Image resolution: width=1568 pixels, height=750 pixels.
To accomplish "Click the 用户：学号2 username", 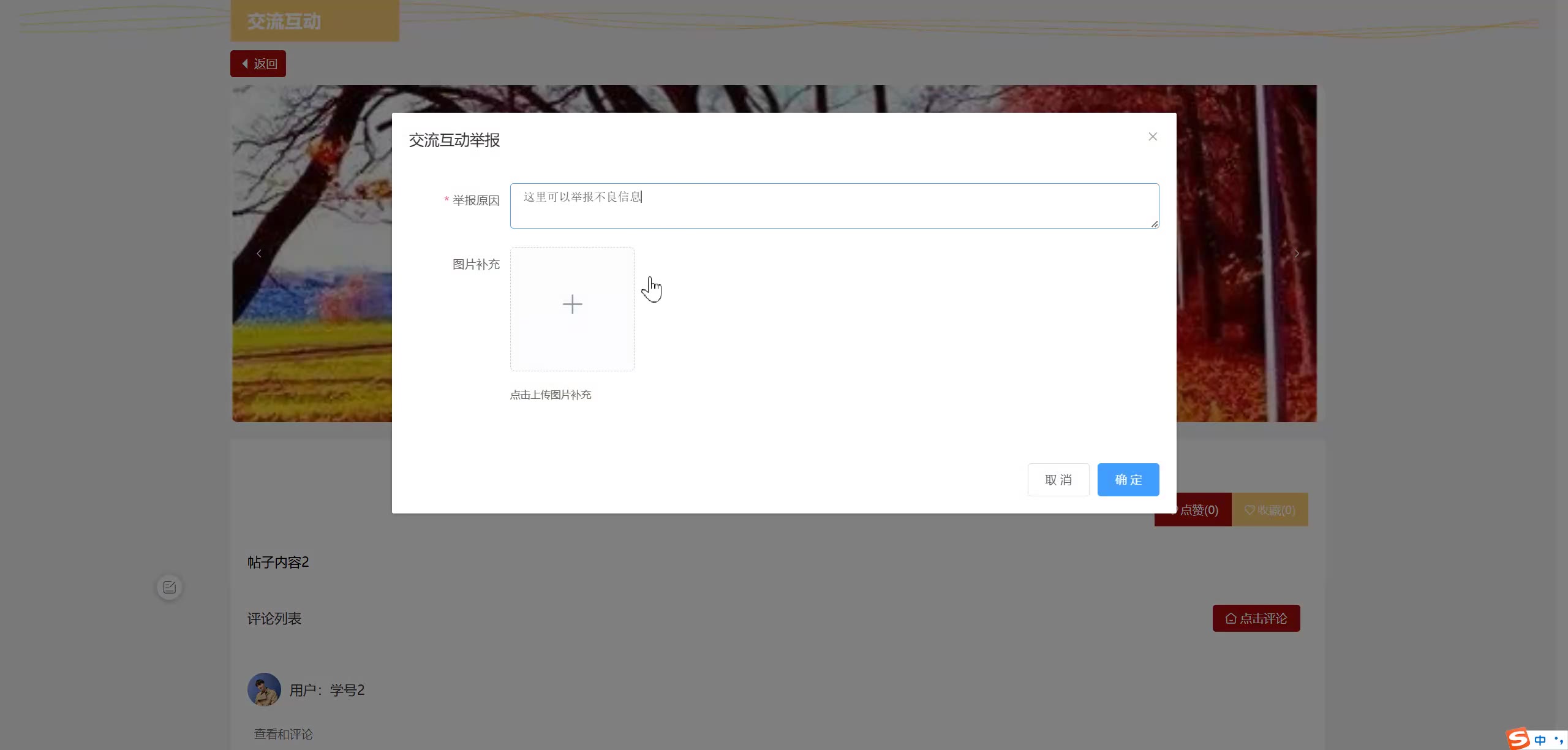I will (326, 690).
